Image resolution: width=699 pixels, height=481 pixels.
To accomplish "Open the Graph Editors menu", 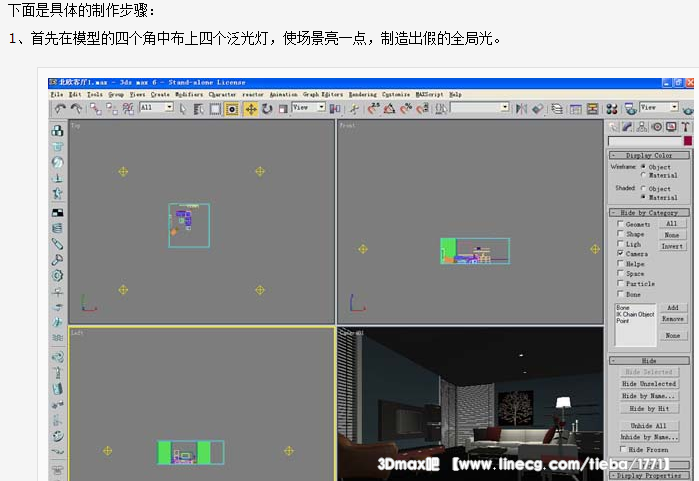I will (x=323, y=95).
